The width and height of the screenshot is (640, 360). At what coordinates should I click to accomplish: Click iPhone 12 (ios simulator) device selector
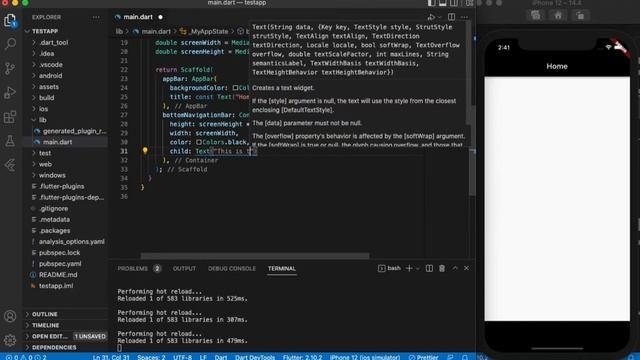(364, 357)
